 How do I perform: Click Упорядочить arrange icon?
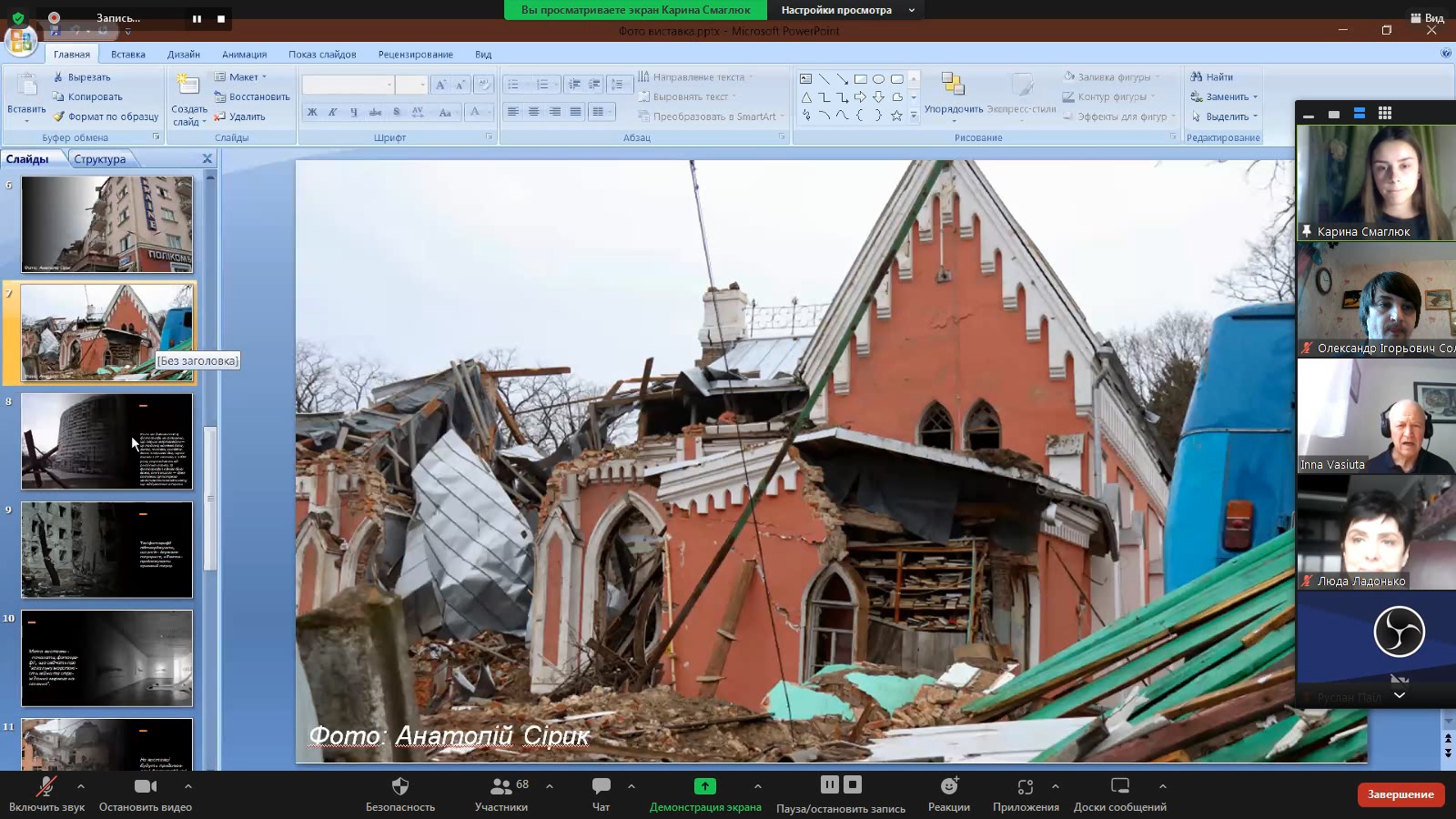tap(953, 85)
